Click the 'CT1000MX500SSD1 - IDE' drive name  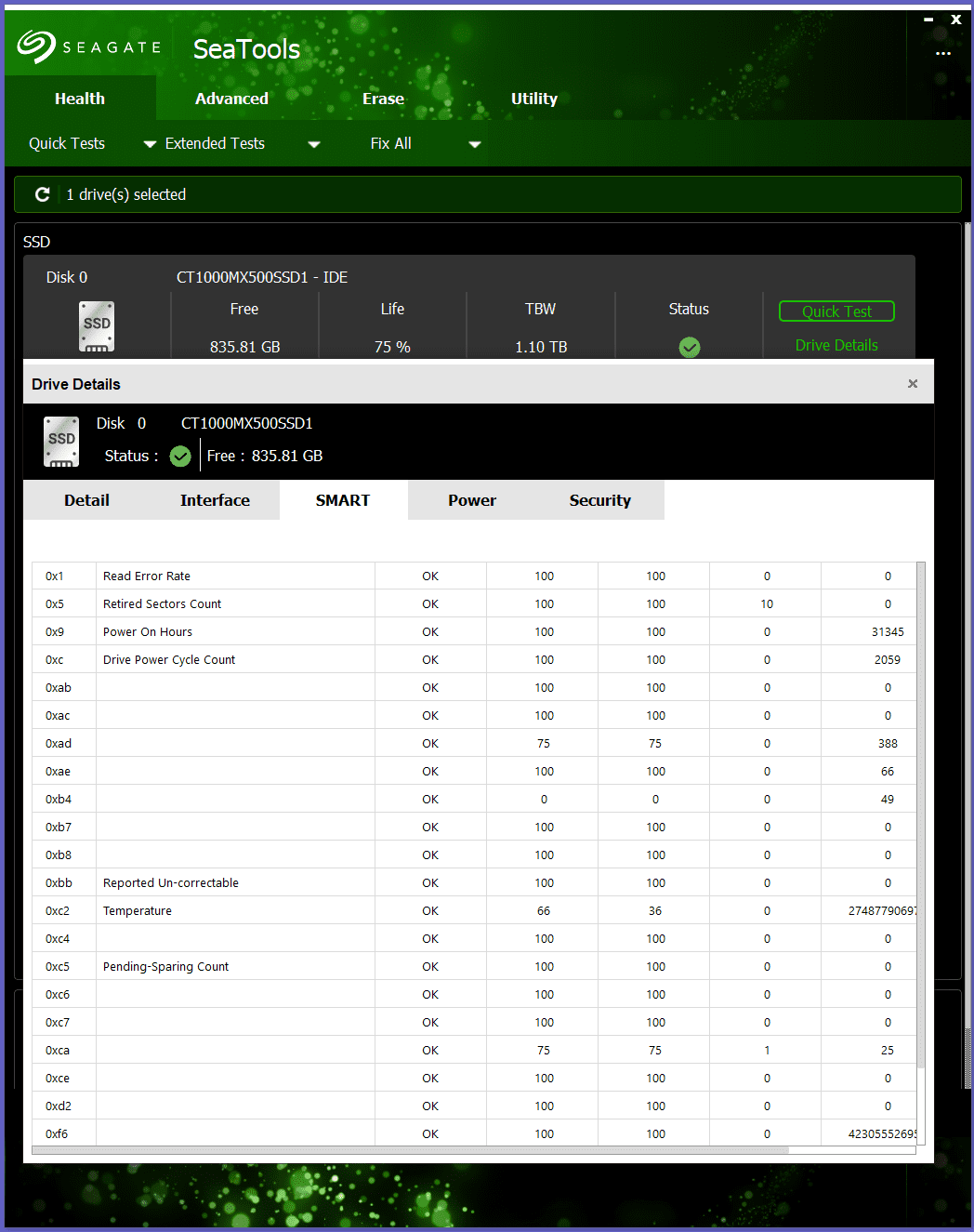point(262,277)
